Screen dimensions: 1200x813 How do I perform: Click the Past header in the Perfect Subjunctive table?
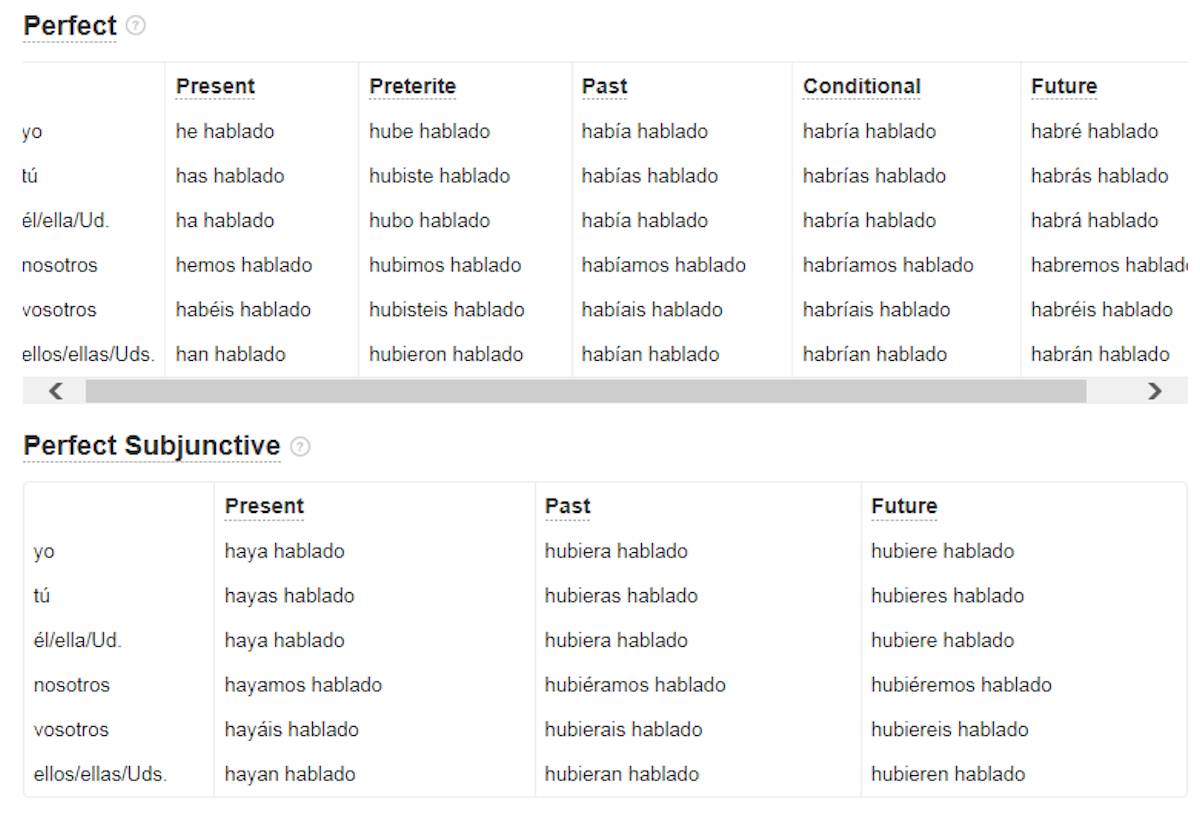pos(567,507)
